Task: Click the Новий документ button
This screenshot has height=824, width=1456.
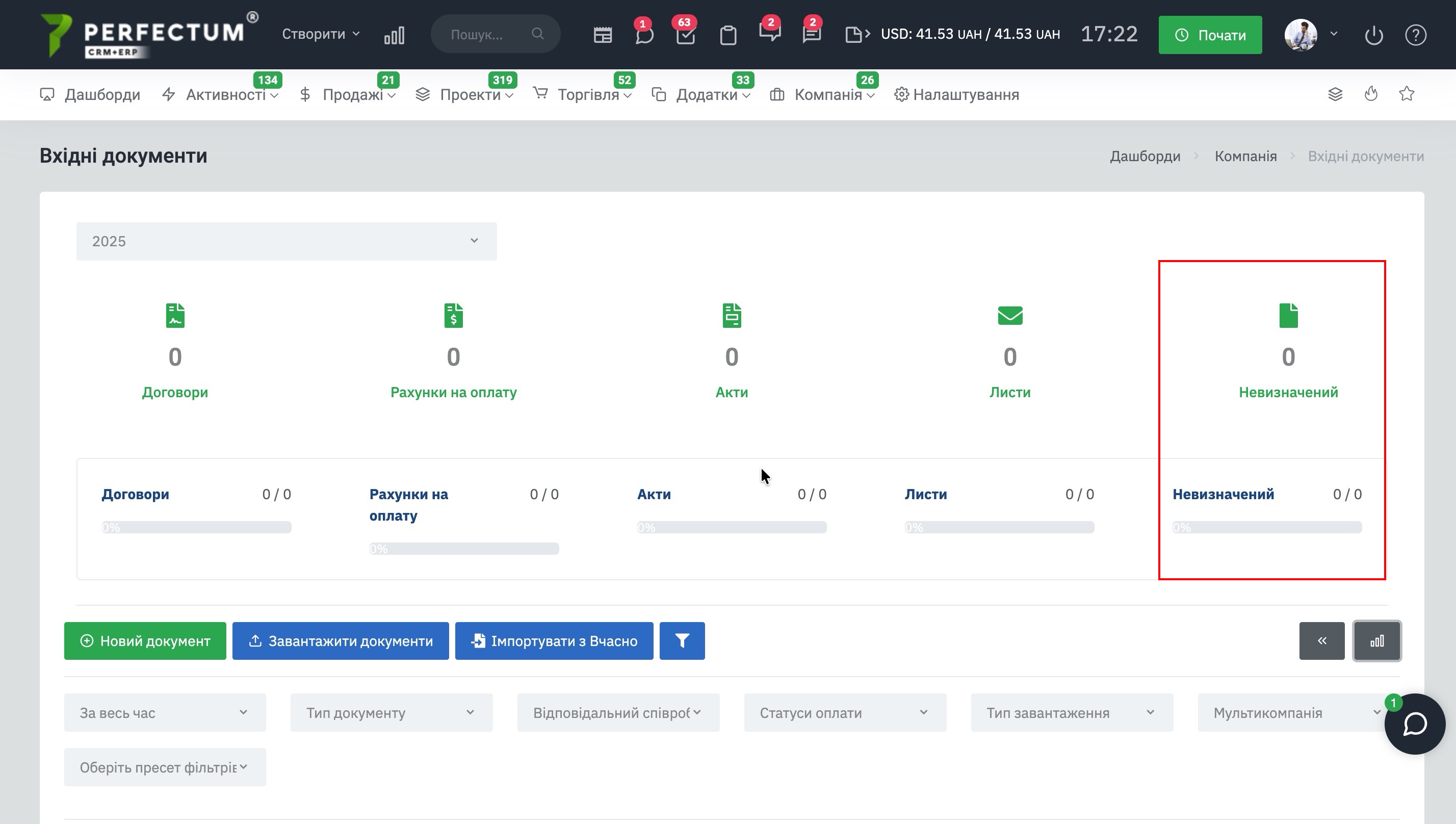Action: tap(145, 640)
